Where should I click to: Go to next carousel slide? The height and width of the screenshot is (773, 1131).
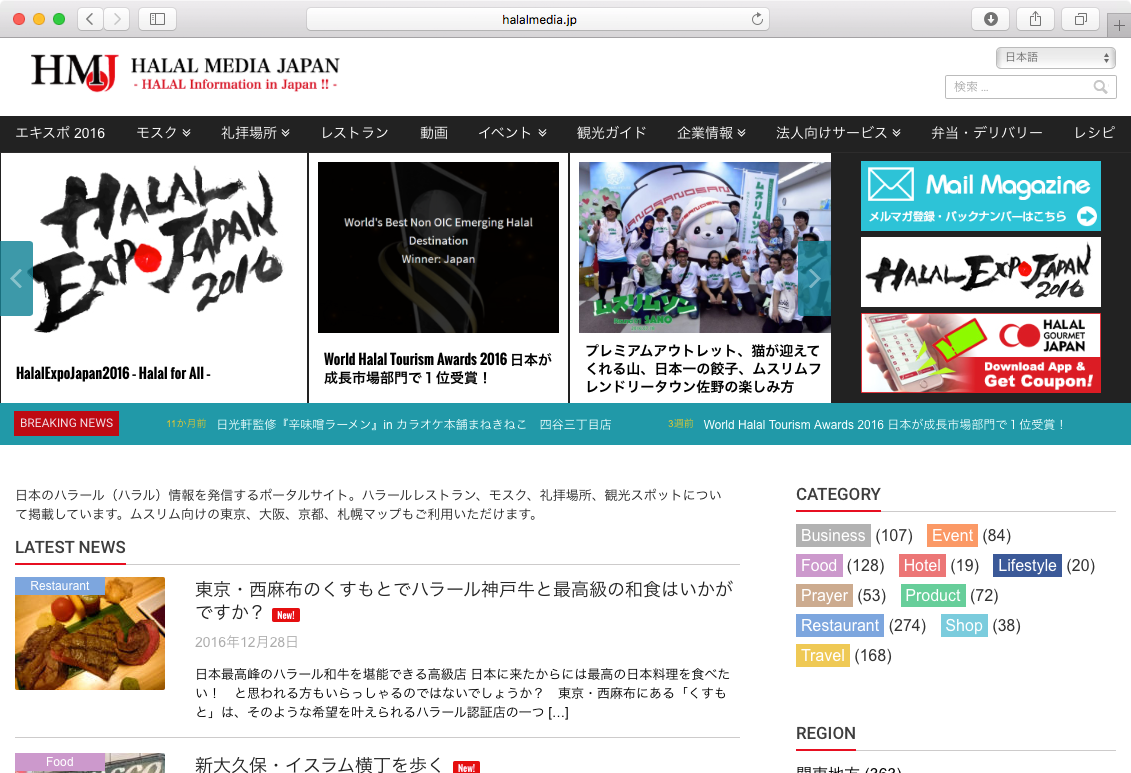click(814, 278)
